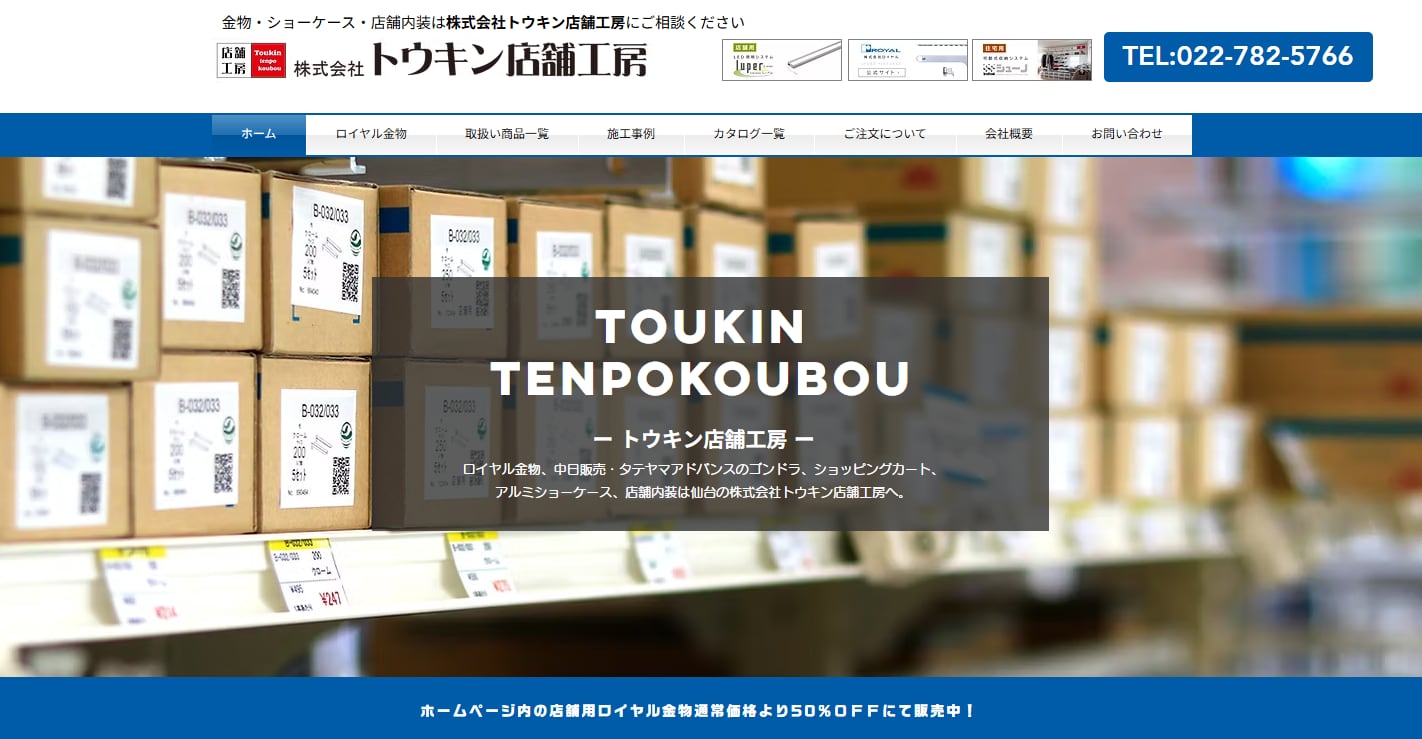Viewport: 1422px width, 739px height.
Task: Go to the 会社概要 page
Action: pos(1009,134)
